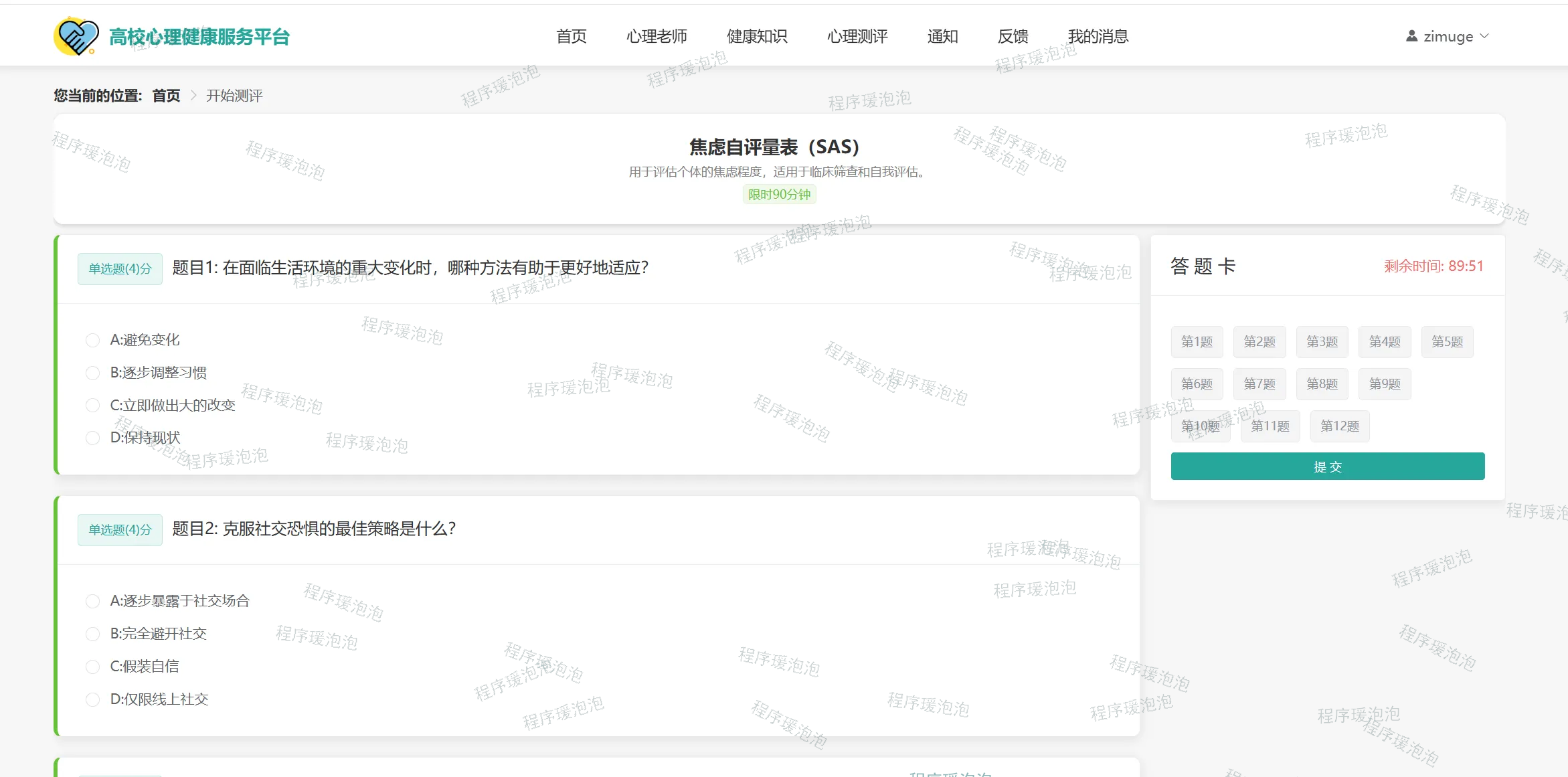This screenshot has height=777, width=1568.
Task: Click the 首页 breadcrumb link
Action: point(166,96)
